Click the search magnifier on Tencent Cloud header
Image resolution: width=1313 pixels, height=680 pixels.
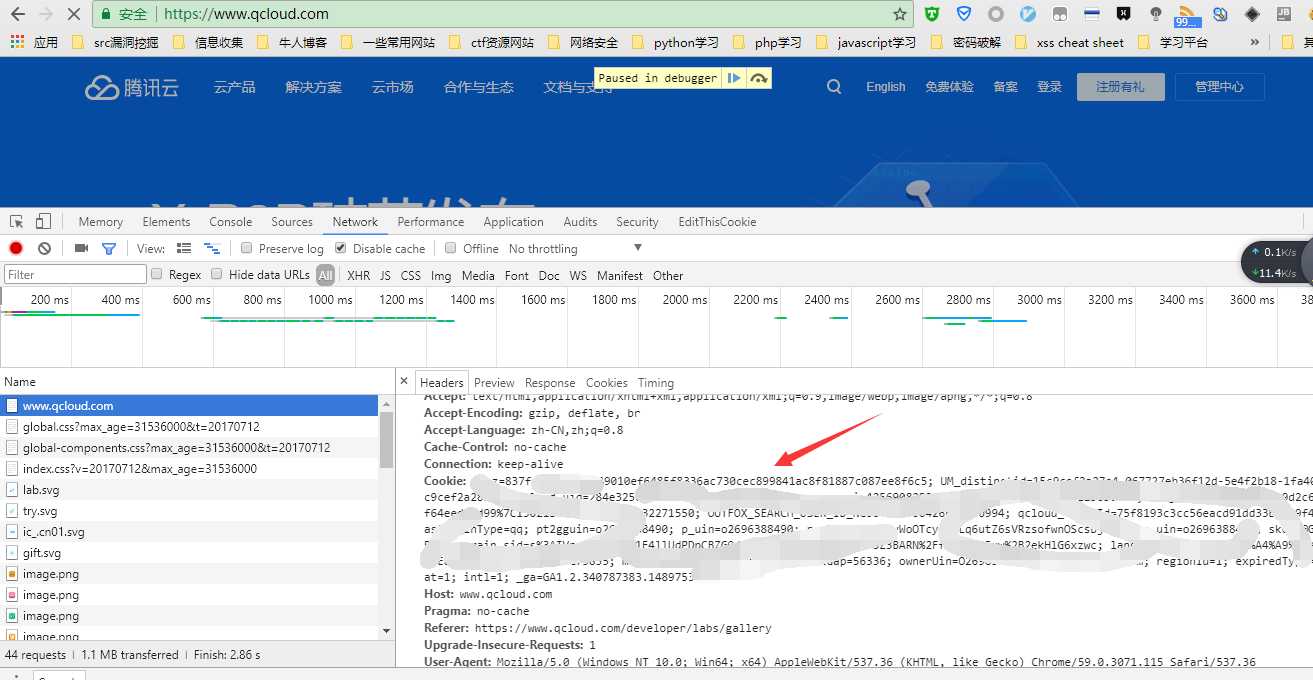click(834, 87)
